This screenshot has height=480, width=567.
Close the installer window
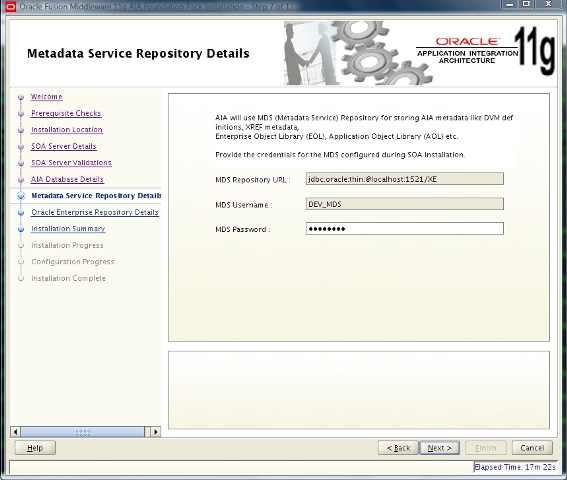[549, 4]
